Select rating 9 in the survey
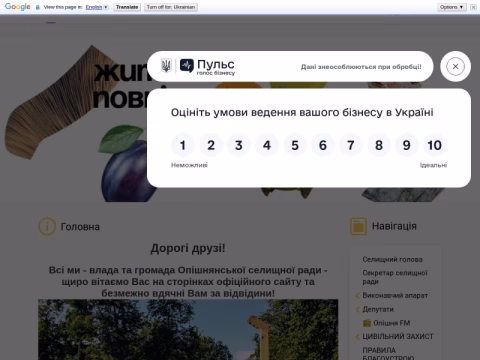Viewport: 480px width, 360px height. point(407,145)
